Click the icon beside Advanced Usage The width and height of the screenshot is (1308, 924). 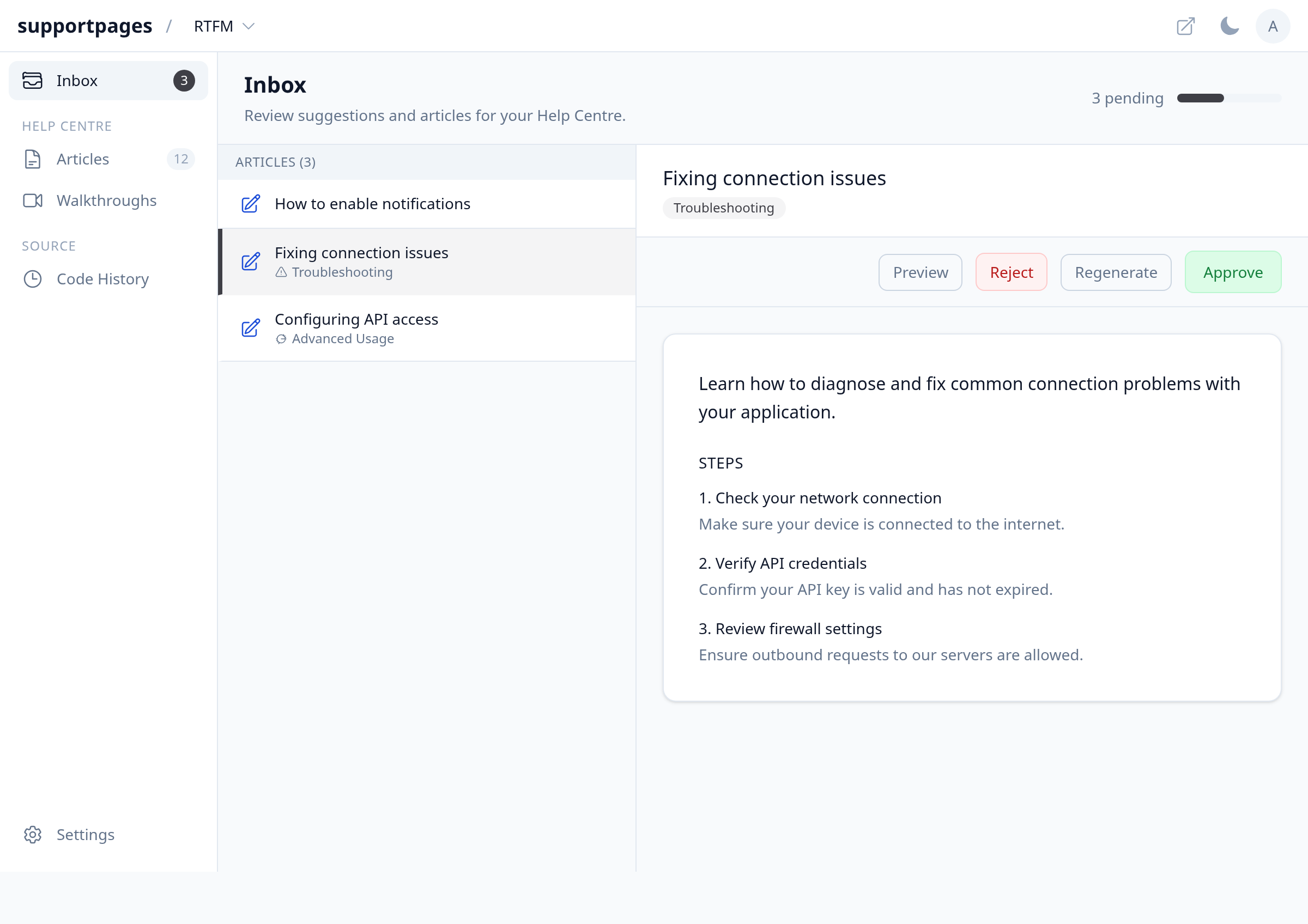pyautogui.click(x=281, y=339)
